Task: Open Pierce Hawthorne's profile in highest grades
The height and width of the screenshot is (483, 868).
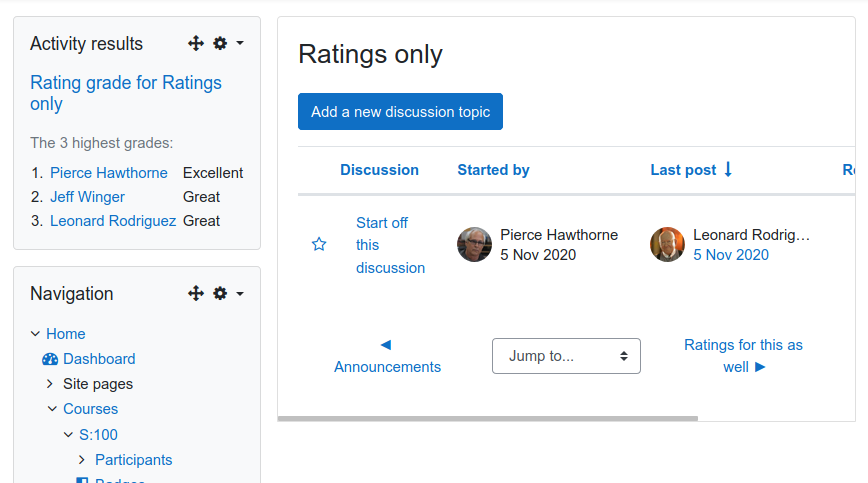Action: click(x=108, y=173)
